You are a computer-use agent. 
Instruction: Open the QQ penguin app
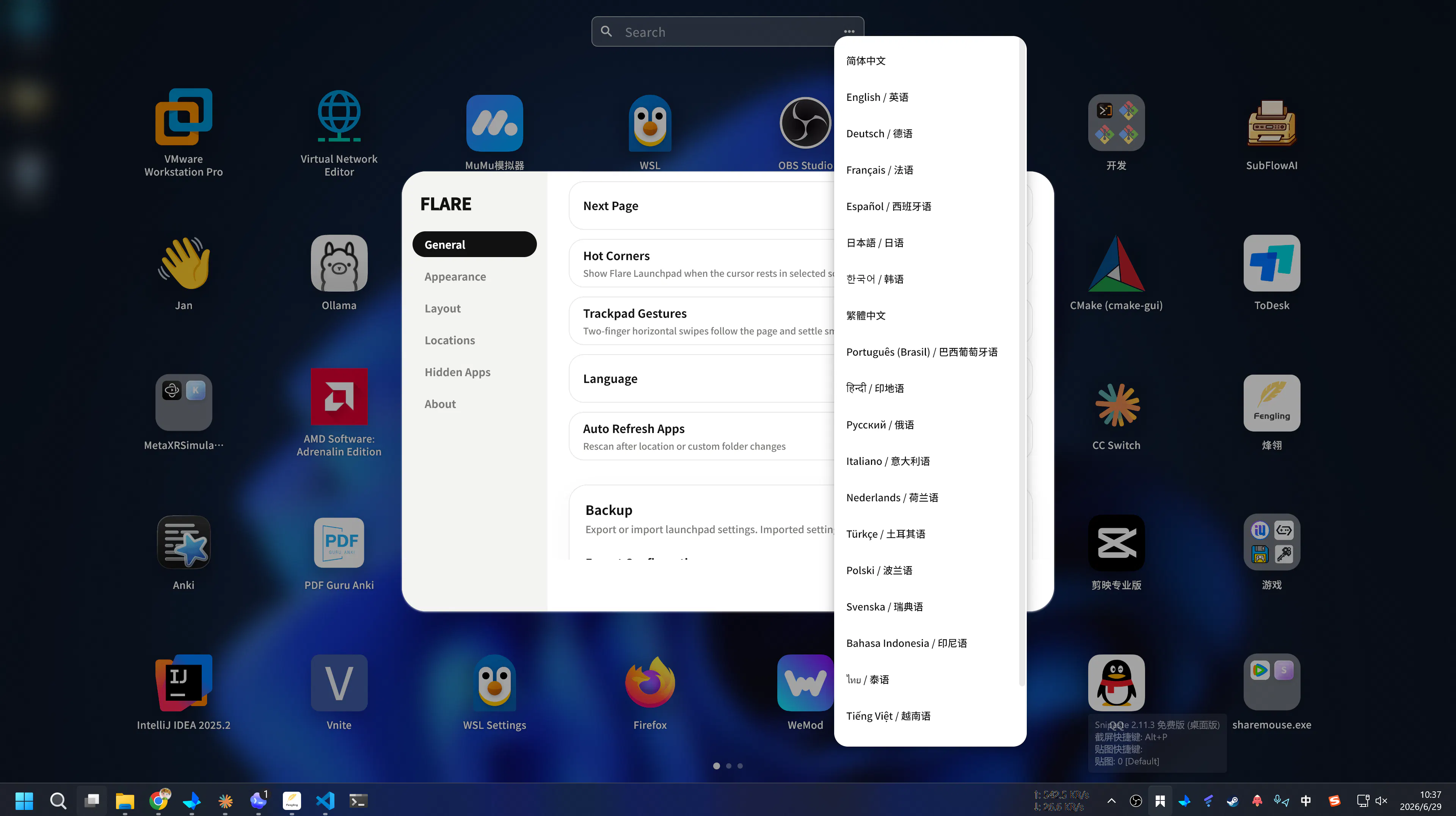pyautogui.click(x=1116, y=683)
